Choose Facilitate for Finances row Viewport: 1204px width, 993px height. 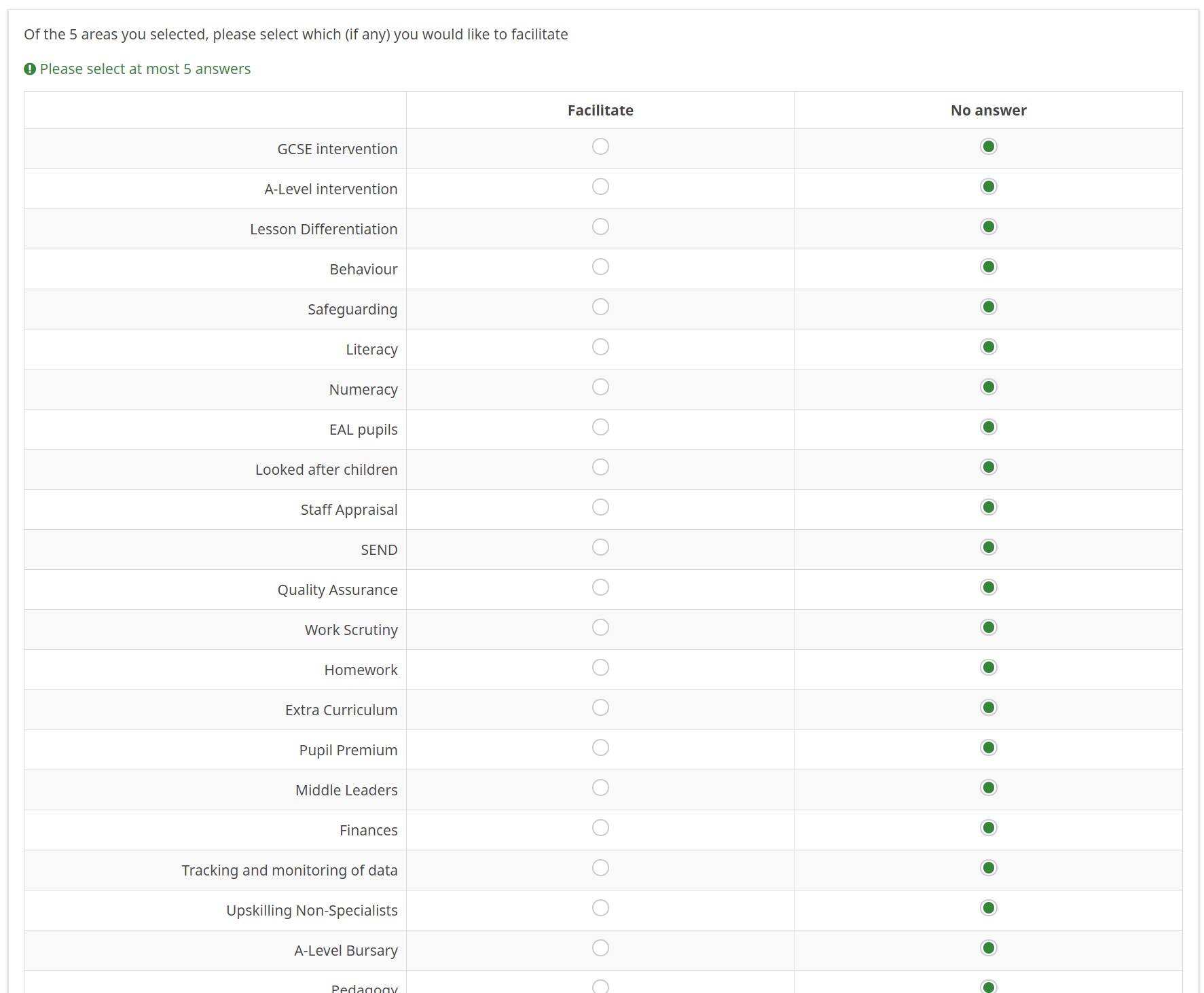[600, 828]
